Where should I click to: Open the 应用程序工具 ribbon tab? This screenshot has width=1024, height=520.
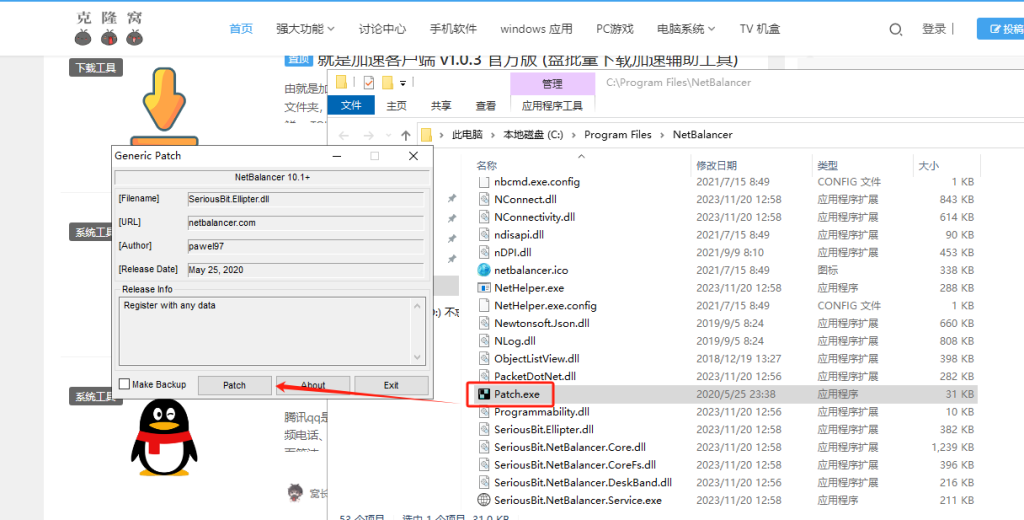point(552,106)
